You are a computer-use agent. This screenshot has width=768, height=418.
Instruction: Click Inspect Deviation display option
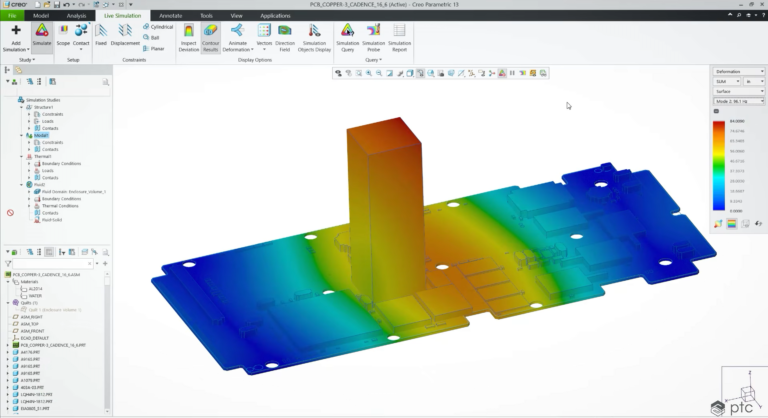[x=189, y=38]
